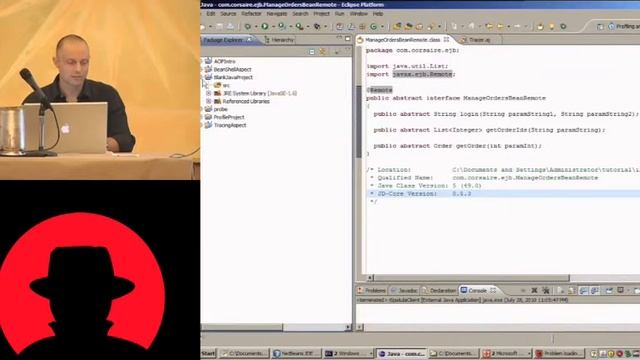The width and height of the screenshot is (640, 360).
Task: Click the editor horizontal scrollbar
Action: tap(471, 278)
